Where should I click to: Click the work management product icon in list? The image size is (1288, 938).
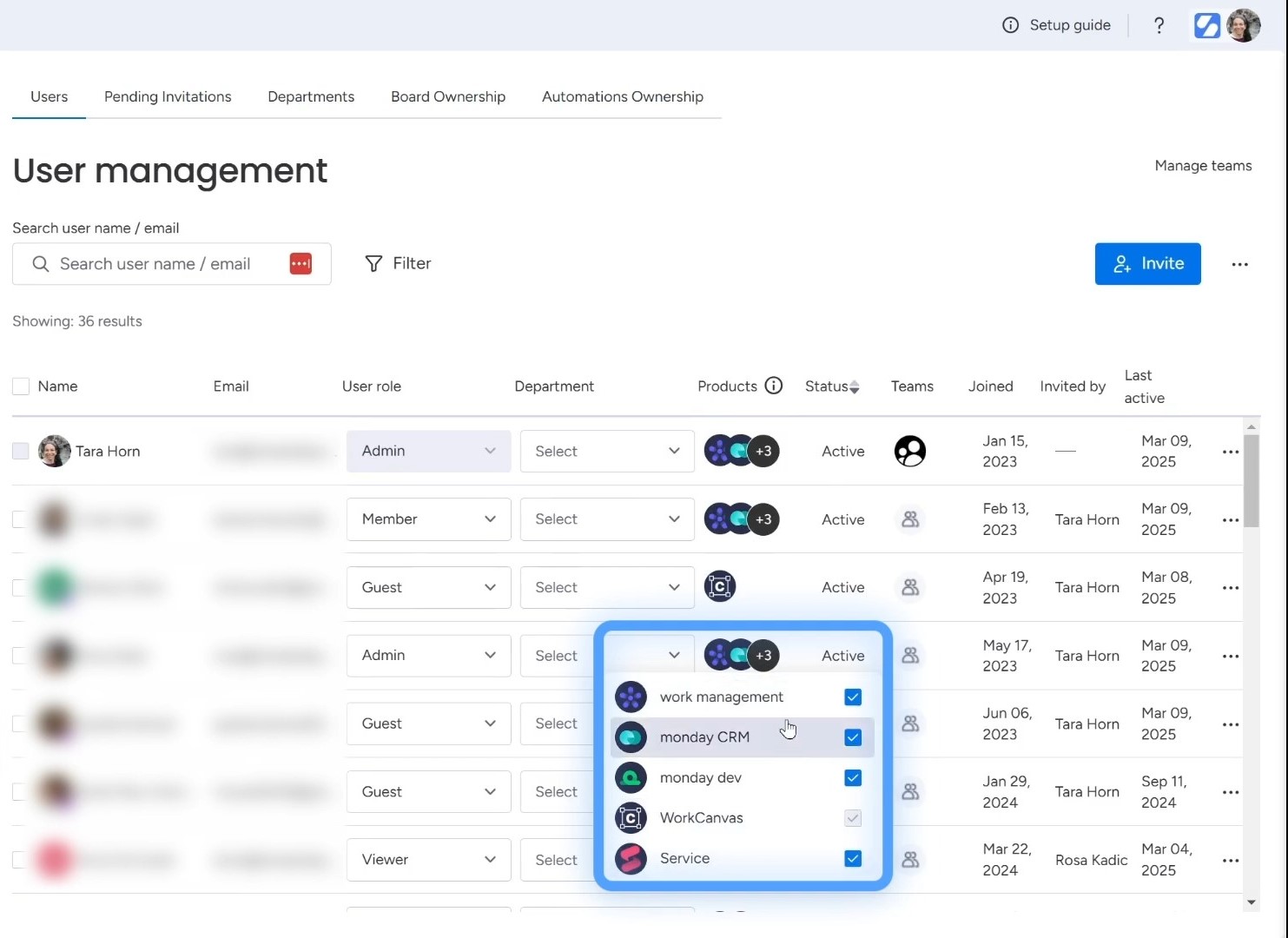point(631,697)
